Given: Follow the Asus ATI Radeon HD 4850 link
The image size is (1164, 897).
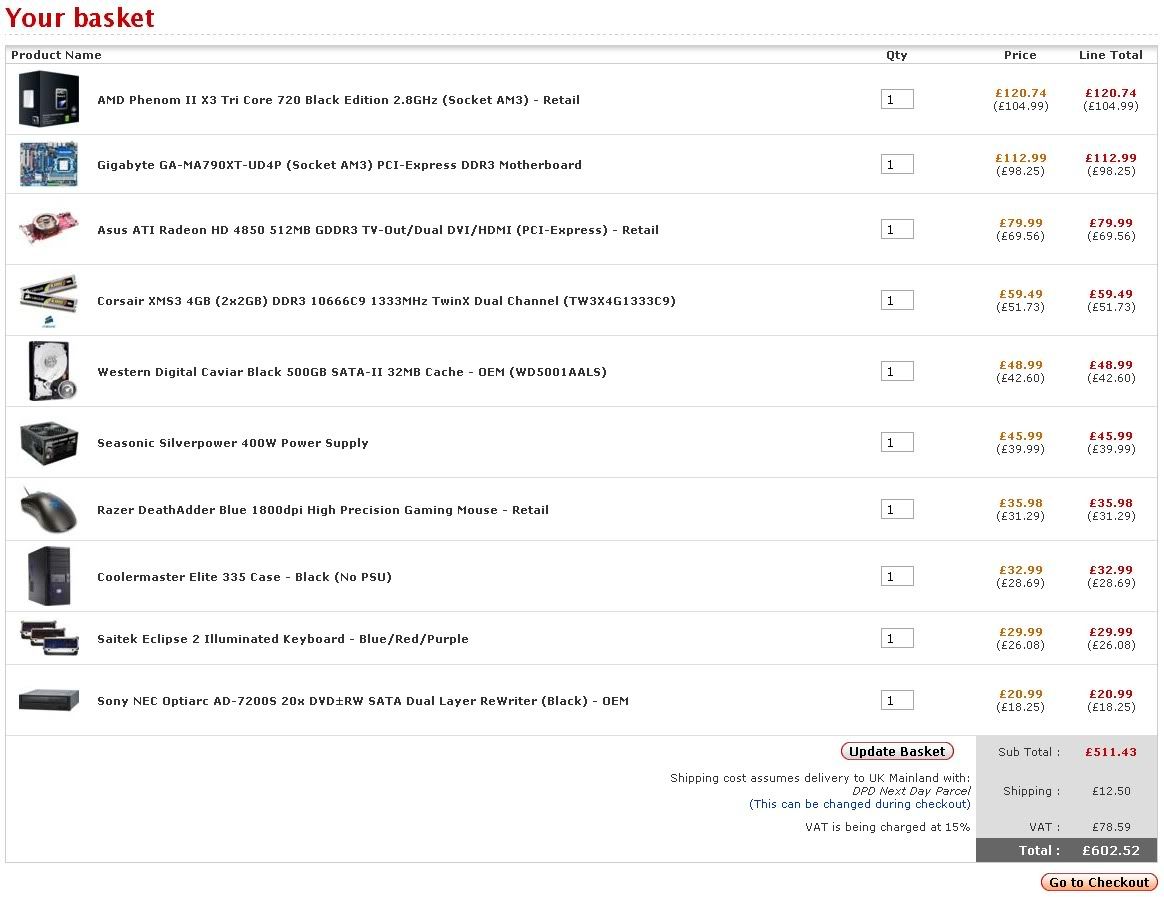Looking at the screenshot, I should pos(378,230).
